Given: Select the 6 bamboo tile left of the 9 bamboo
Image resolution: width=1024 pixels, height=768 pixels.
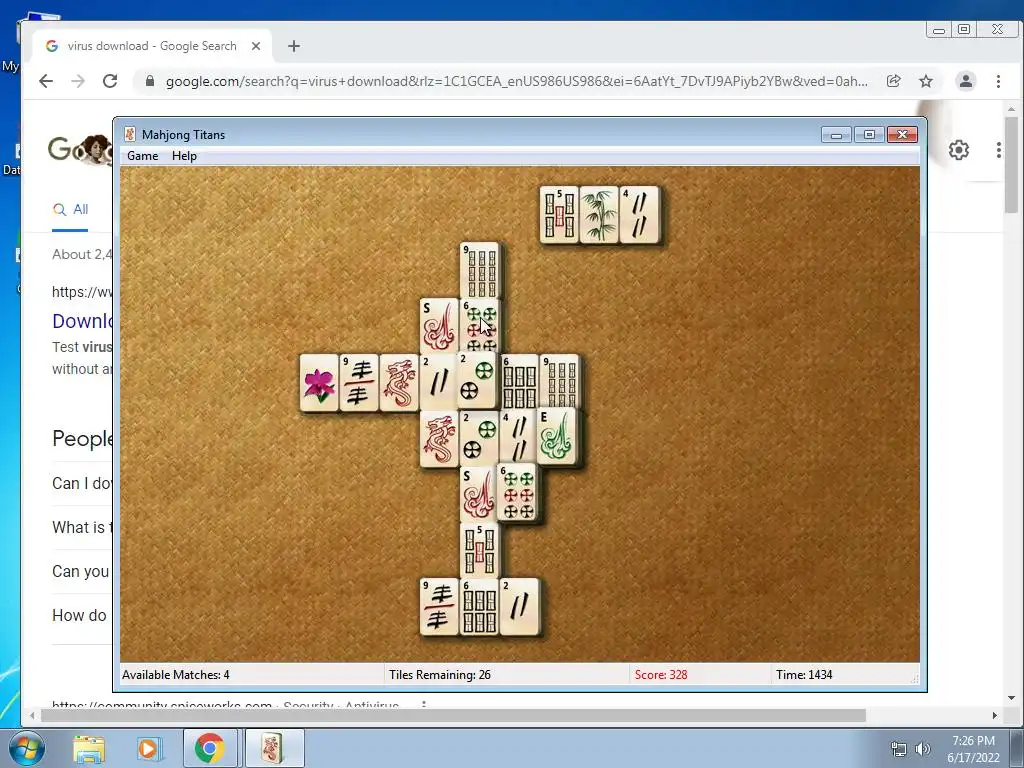Looking at the screenshot, I should tap(520, 383).
